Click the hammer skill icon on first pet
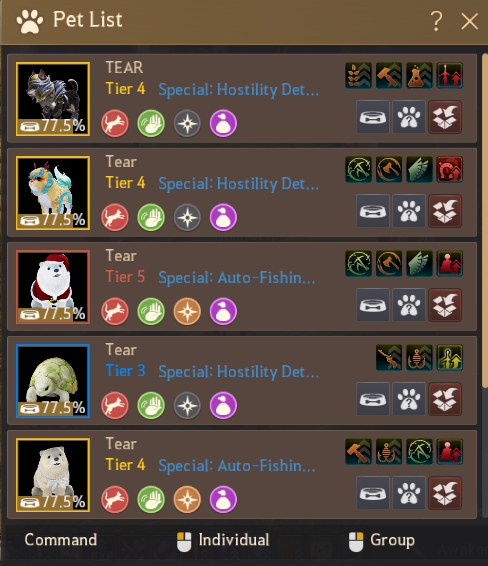Screen dimensions: 488x566 click(389, 75)
